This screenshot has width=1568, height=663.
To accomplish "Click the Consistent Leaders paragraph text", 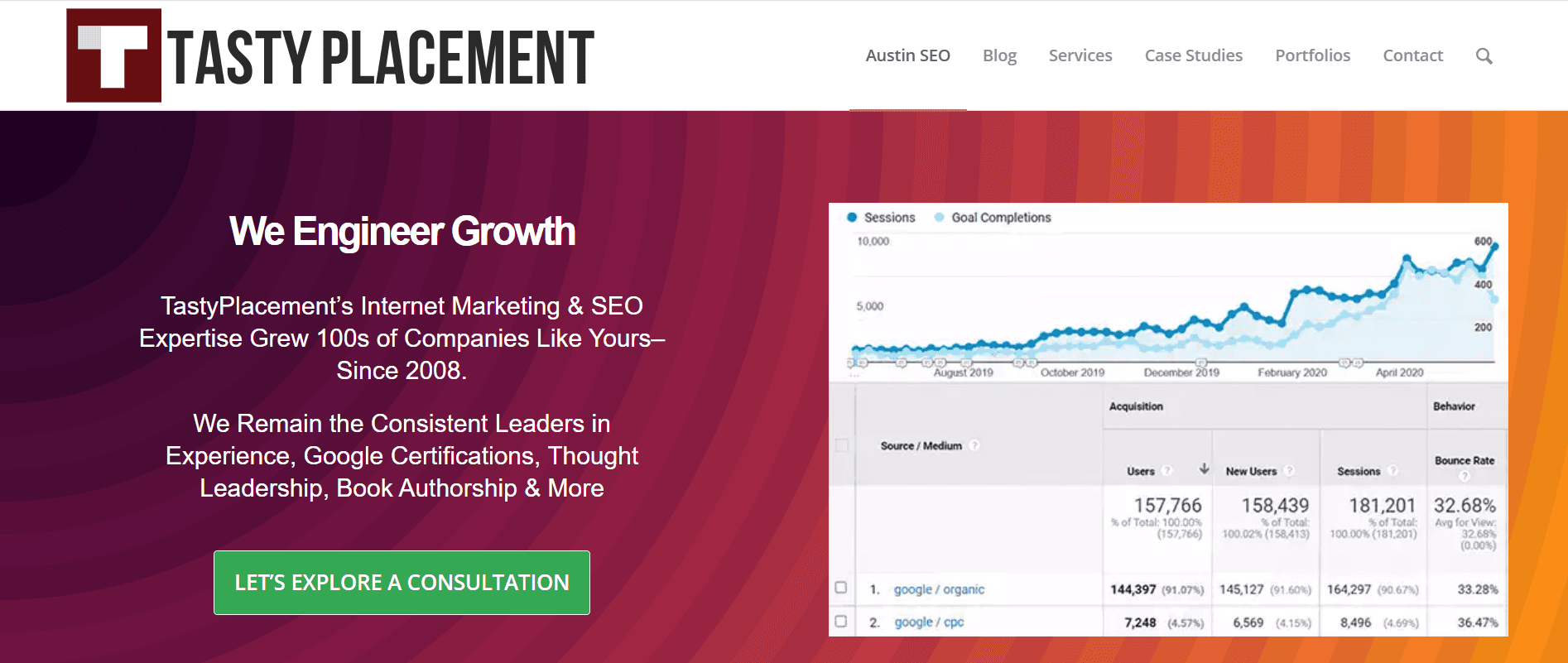I will coord(402,456).
